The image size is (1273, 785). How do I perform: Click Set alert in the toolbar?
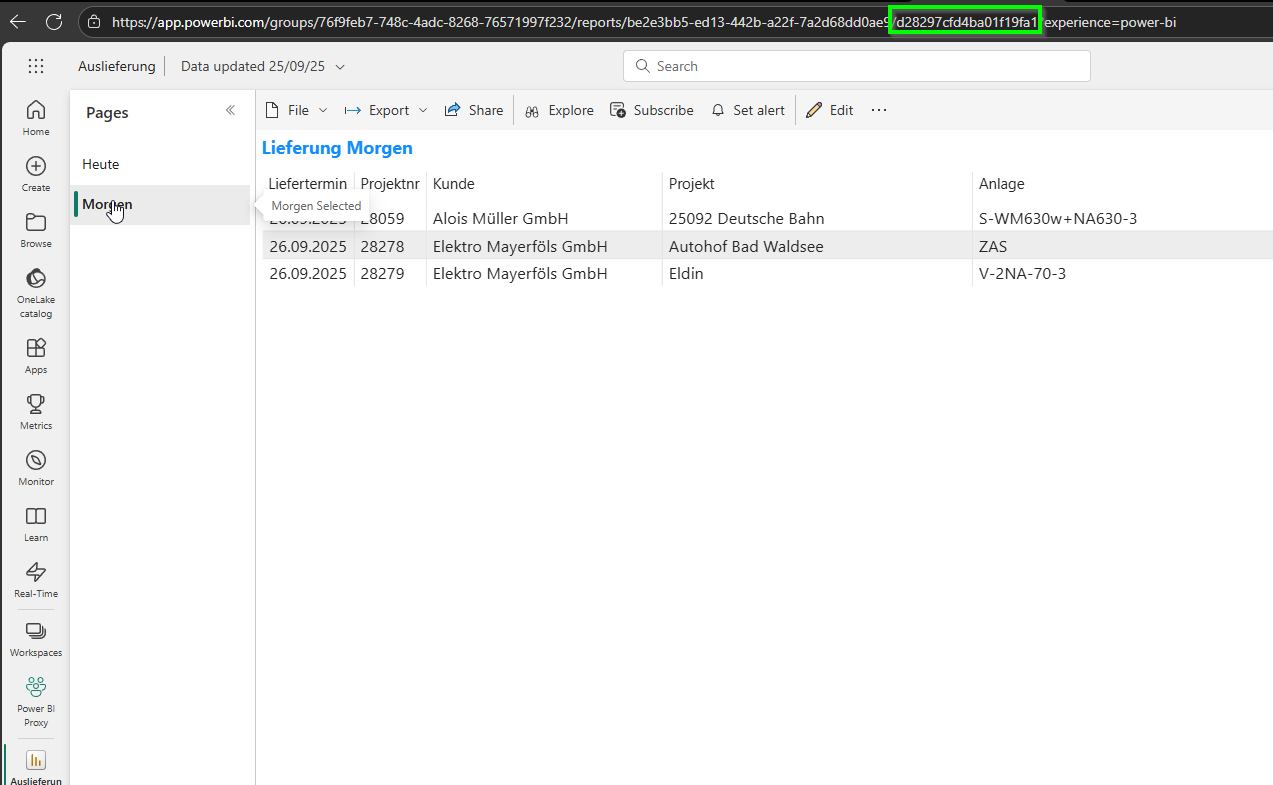tap(747, 110)
